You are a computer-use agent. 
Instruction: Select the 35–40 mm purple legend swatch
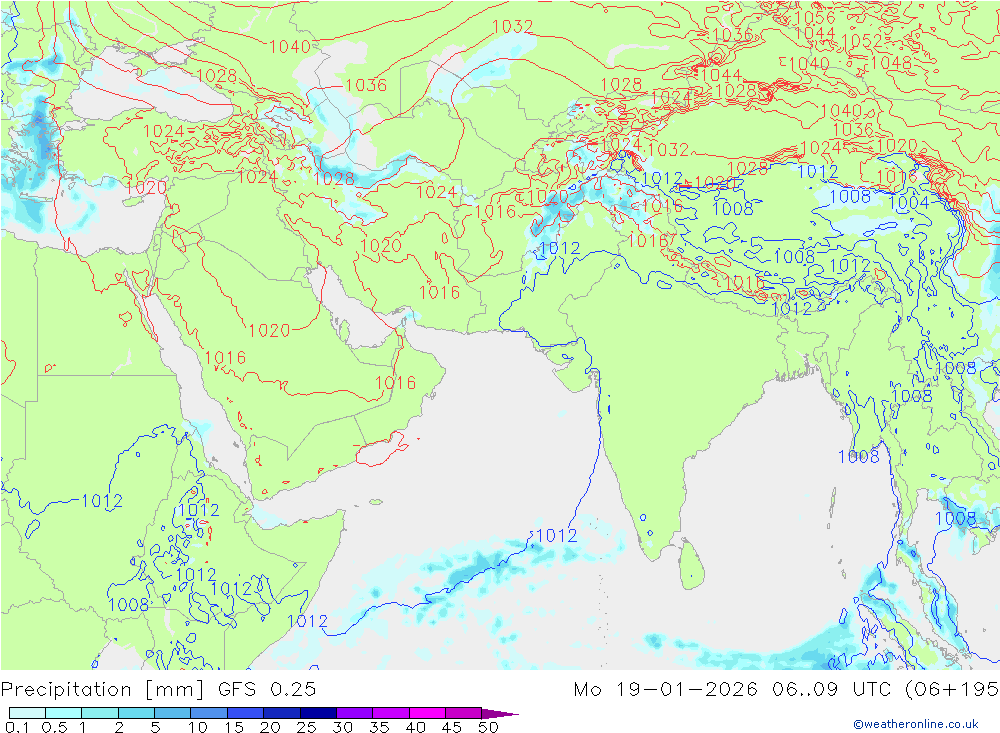(x=391, y=713)
